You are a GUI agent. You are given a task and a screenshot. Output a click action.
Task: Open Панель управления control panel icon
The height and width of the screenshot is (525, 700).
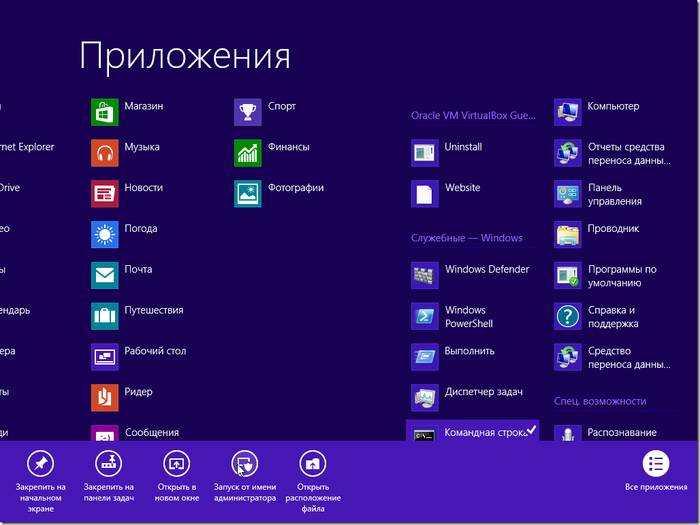tap(568, 194)
